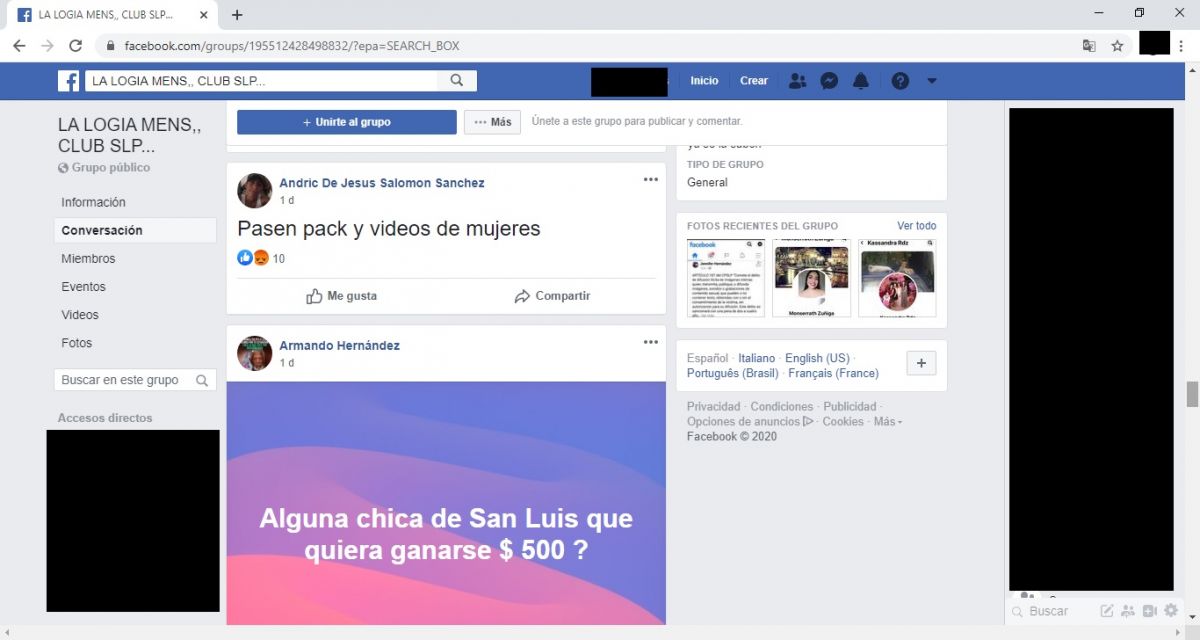Open the Friend Requests icon

click(x=797, y=81)
